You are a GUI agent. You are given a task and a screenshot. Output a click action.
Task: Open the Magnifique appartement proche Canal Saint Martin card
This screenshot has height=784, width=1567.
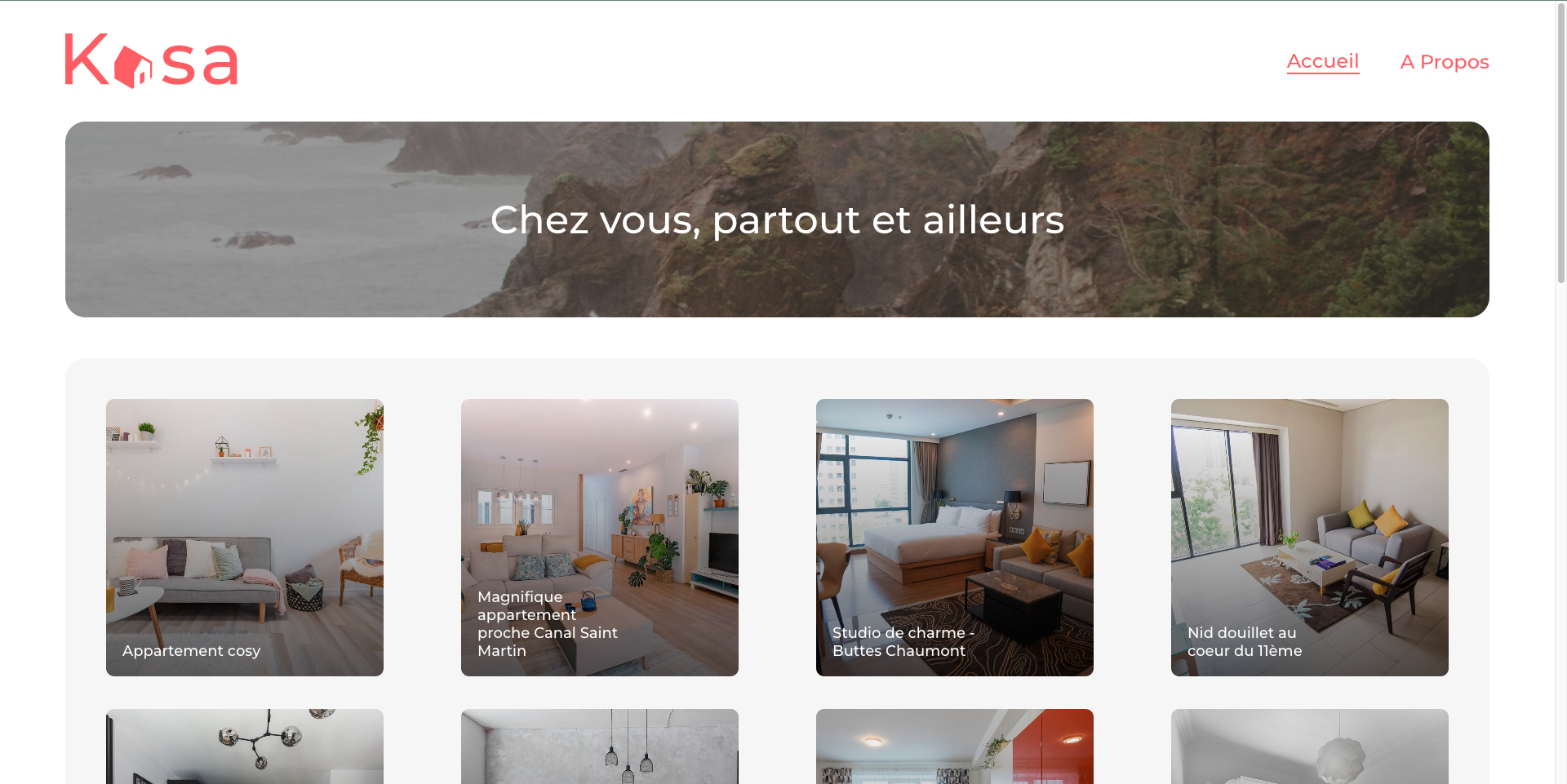point(600,538)
